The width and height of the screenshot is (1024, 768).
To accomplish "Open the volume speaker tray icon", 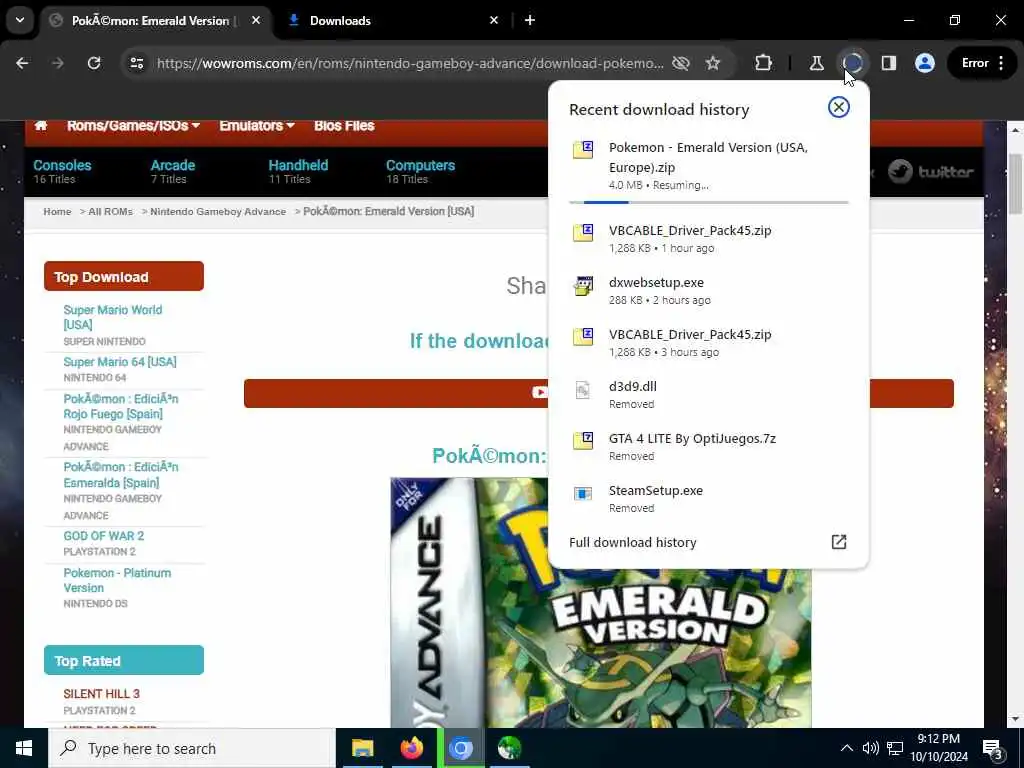I will [x=870, y=748].
